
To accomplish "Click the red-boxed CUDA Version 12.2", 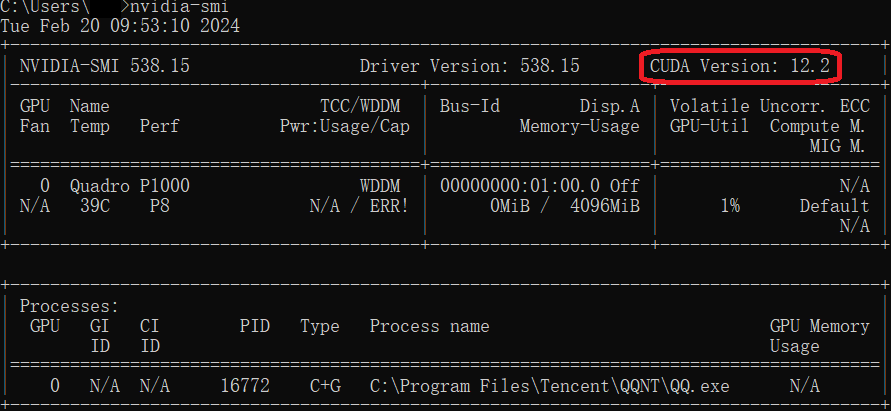I will (x=741, y=66).
